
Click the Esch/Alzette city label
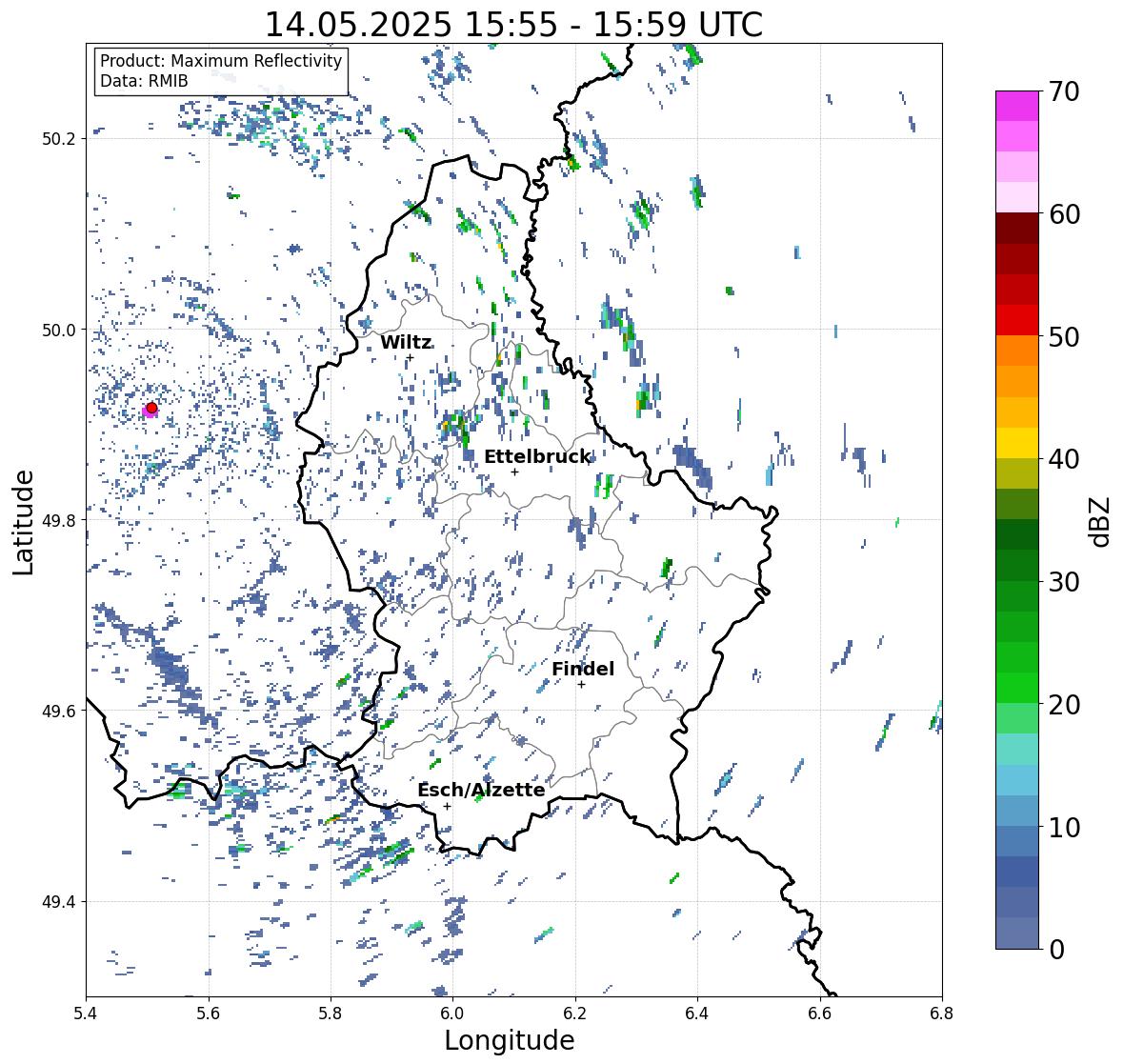tap(481, 790)
